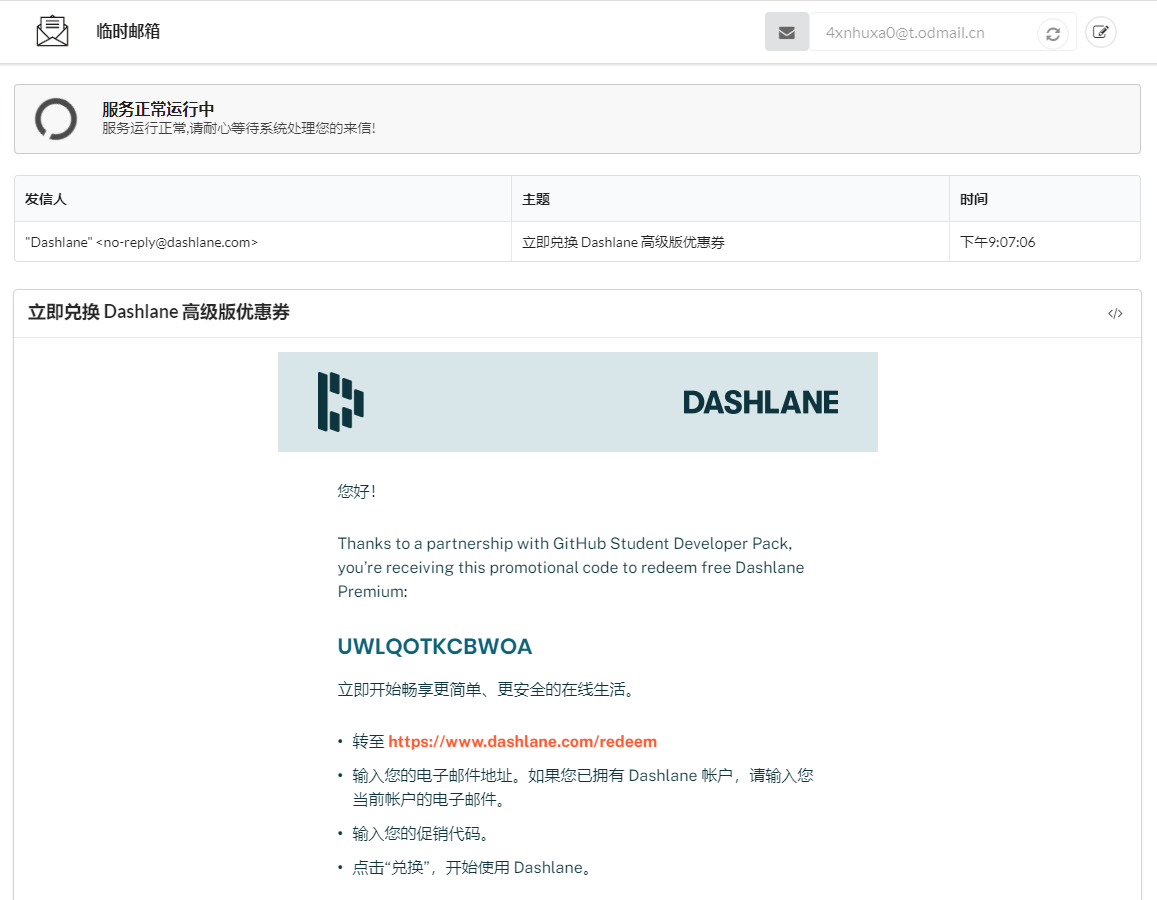Click the 时间 column header
Screen dimensions: 1157x900
(x=1044, y=199)
